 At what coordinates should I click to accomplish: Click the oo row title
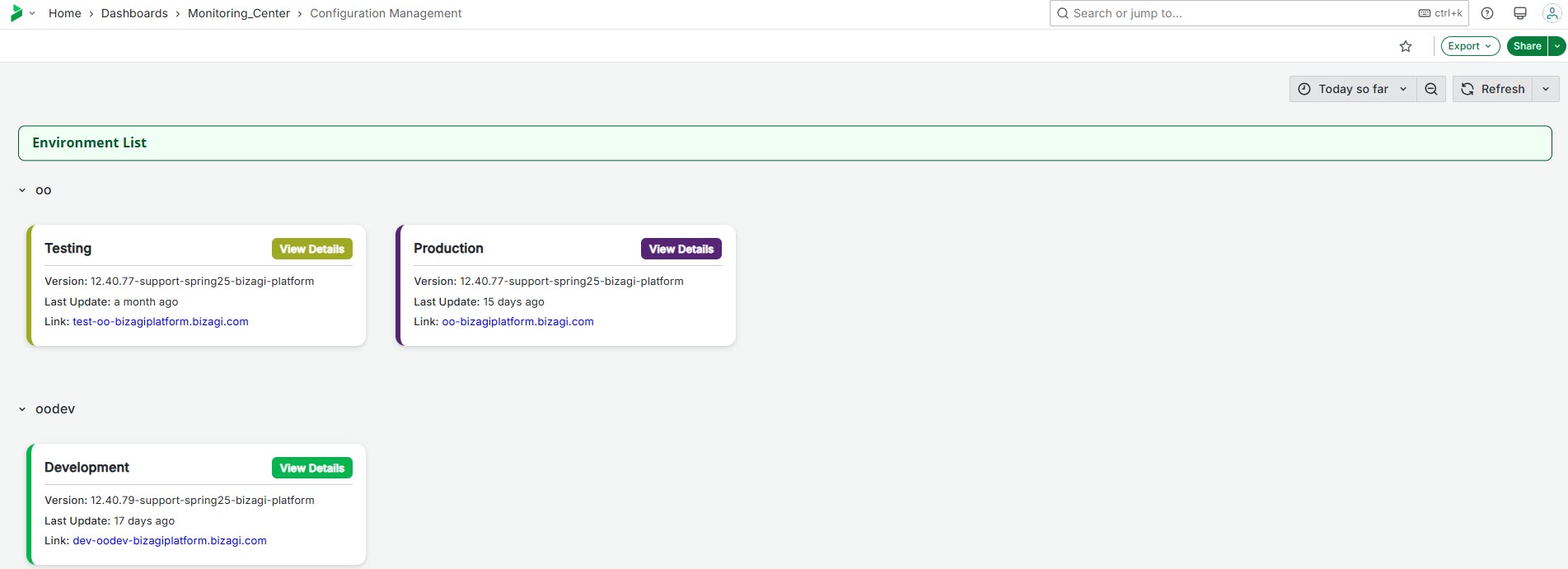coord(44,190)
